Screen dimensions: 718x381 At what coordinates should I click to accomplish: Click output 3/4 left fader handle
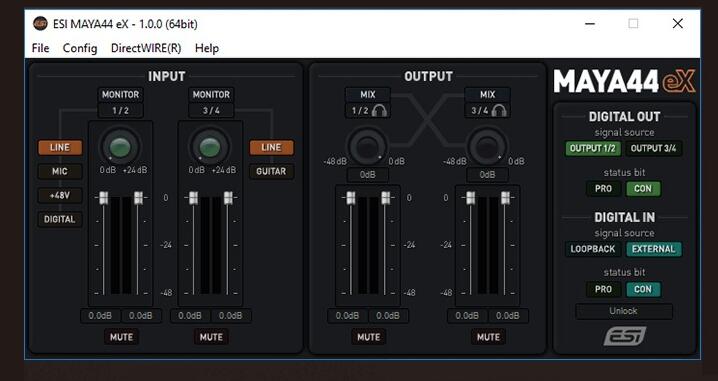[x=470, y=198]
